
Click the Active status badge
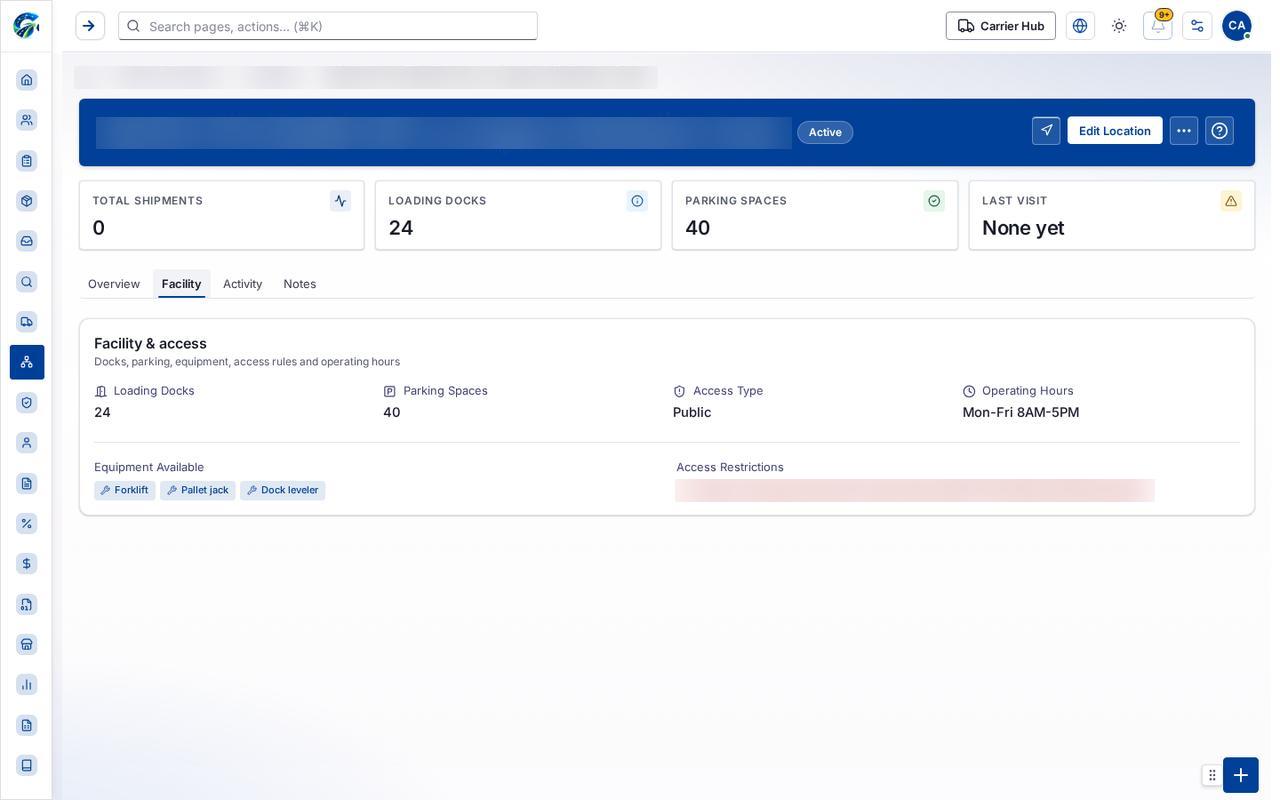[825, 132]
